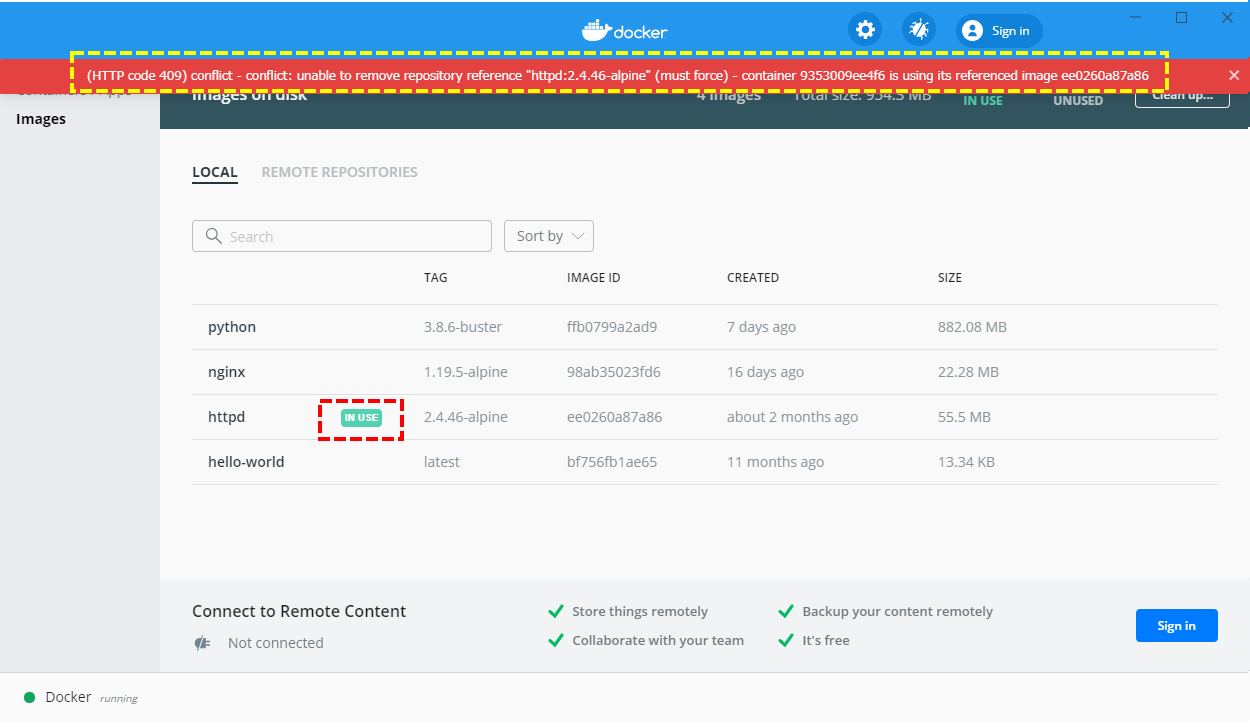Minimize the Docker window

[x=1135, y=17]
